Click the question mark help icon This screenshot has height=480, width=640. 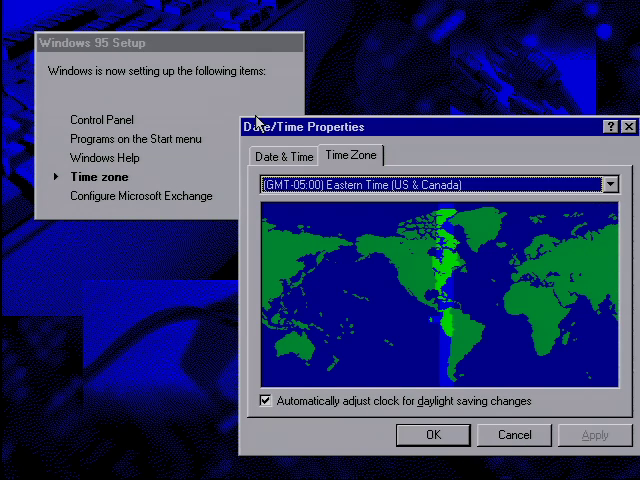pos(611,127)
